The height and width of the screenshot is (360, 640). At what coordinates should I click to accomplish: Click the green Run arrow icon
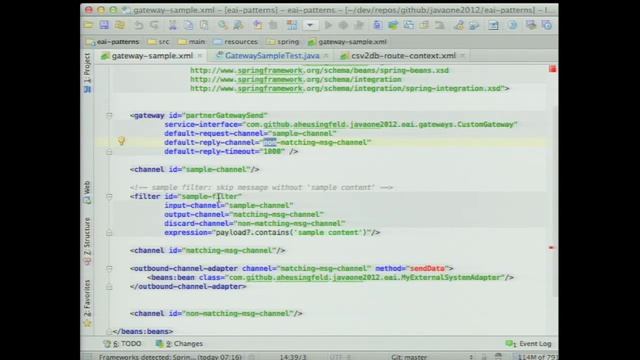[x=328, y=25]
